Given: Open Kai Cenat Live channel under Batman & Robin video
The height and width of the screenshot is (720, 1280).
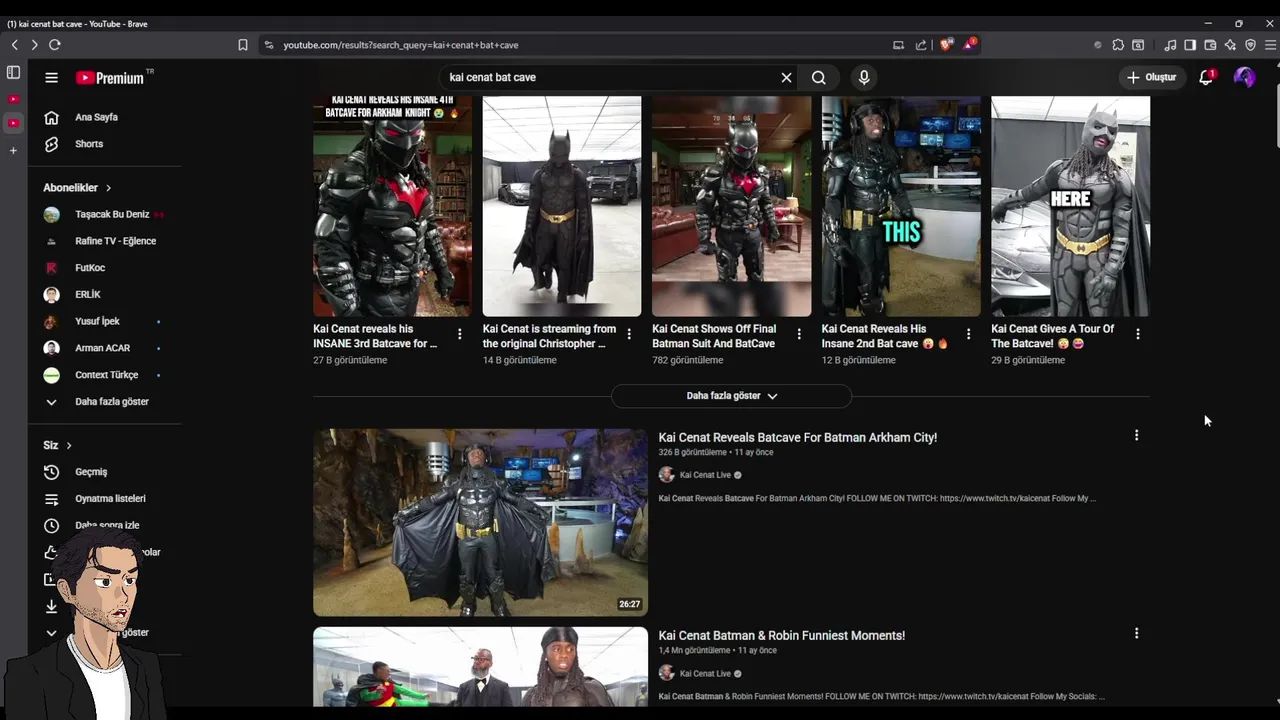Looking at the screenshot, I should click(x=705, y=673).
